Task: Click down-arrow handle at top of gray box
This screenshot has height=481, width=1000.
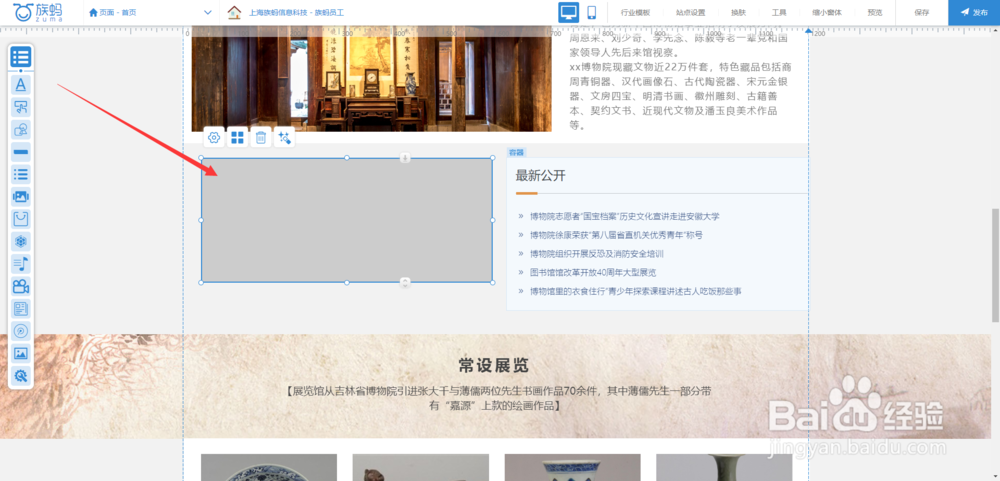Action: (x=405, y=158)
